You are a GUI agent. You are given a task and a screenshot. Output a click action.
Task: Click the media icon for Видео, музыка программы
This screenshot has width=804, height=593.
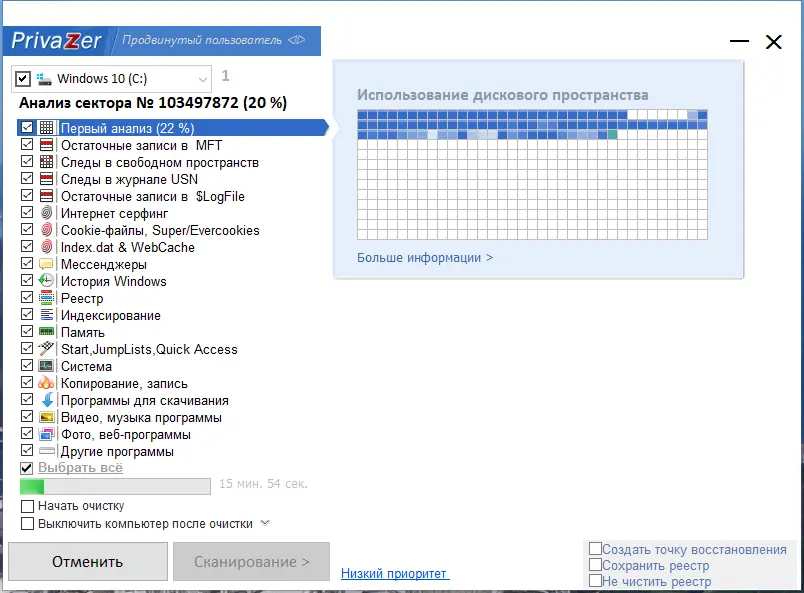(46, 417)
